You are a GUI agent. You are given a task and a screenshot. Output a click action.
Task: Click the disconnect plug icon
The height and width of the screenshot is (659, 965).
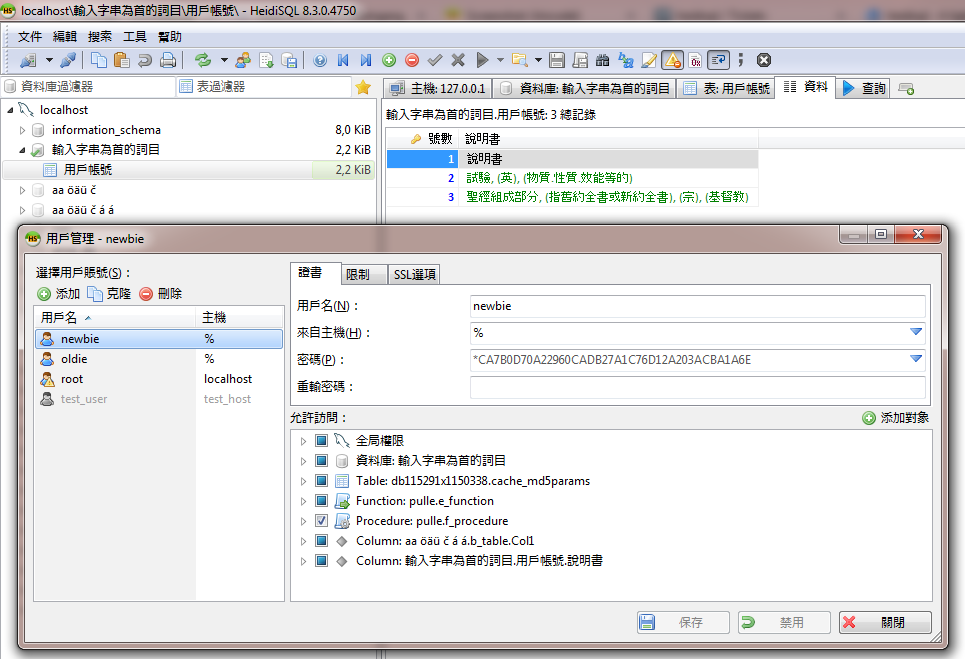click(68, 60)
